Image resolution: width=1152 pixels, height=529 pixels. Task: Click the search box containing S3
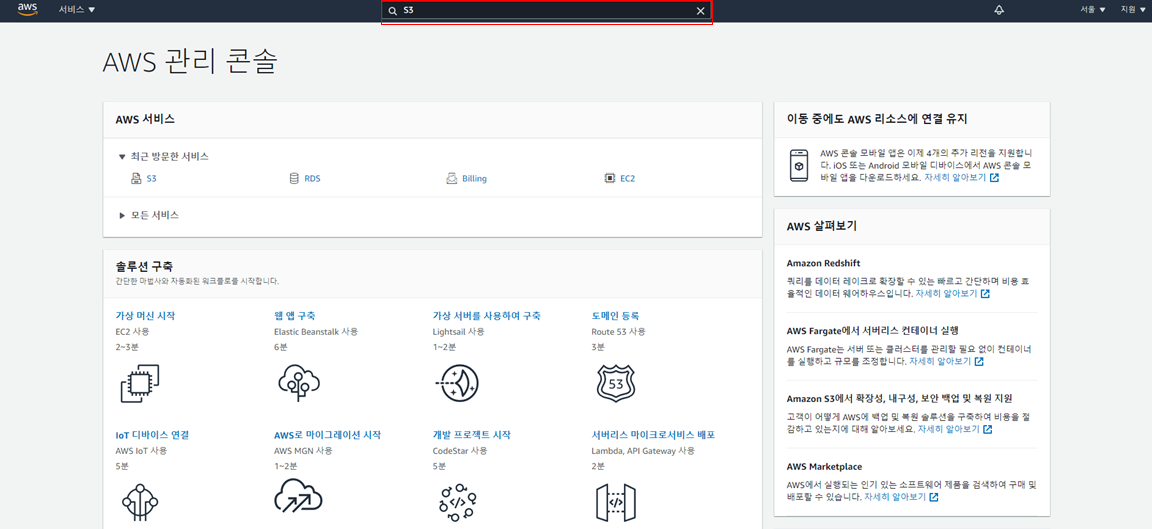point(547,11)
